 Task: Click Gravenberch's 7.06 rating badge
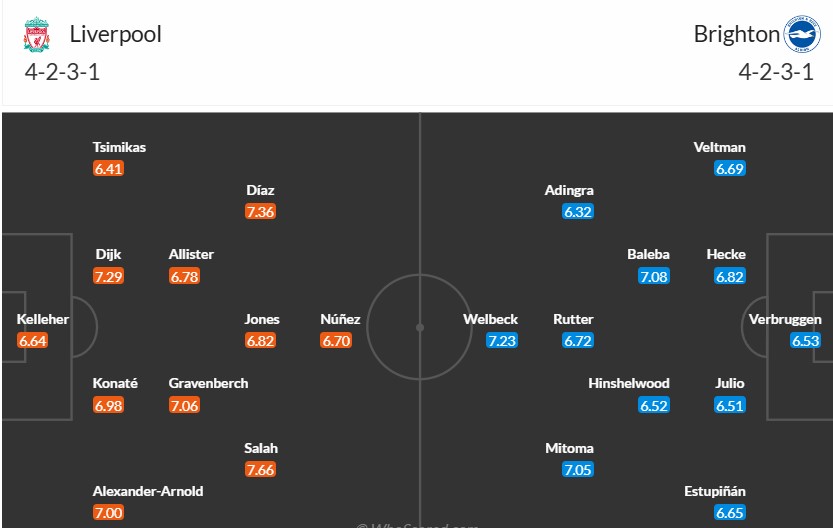coord(184,405)
